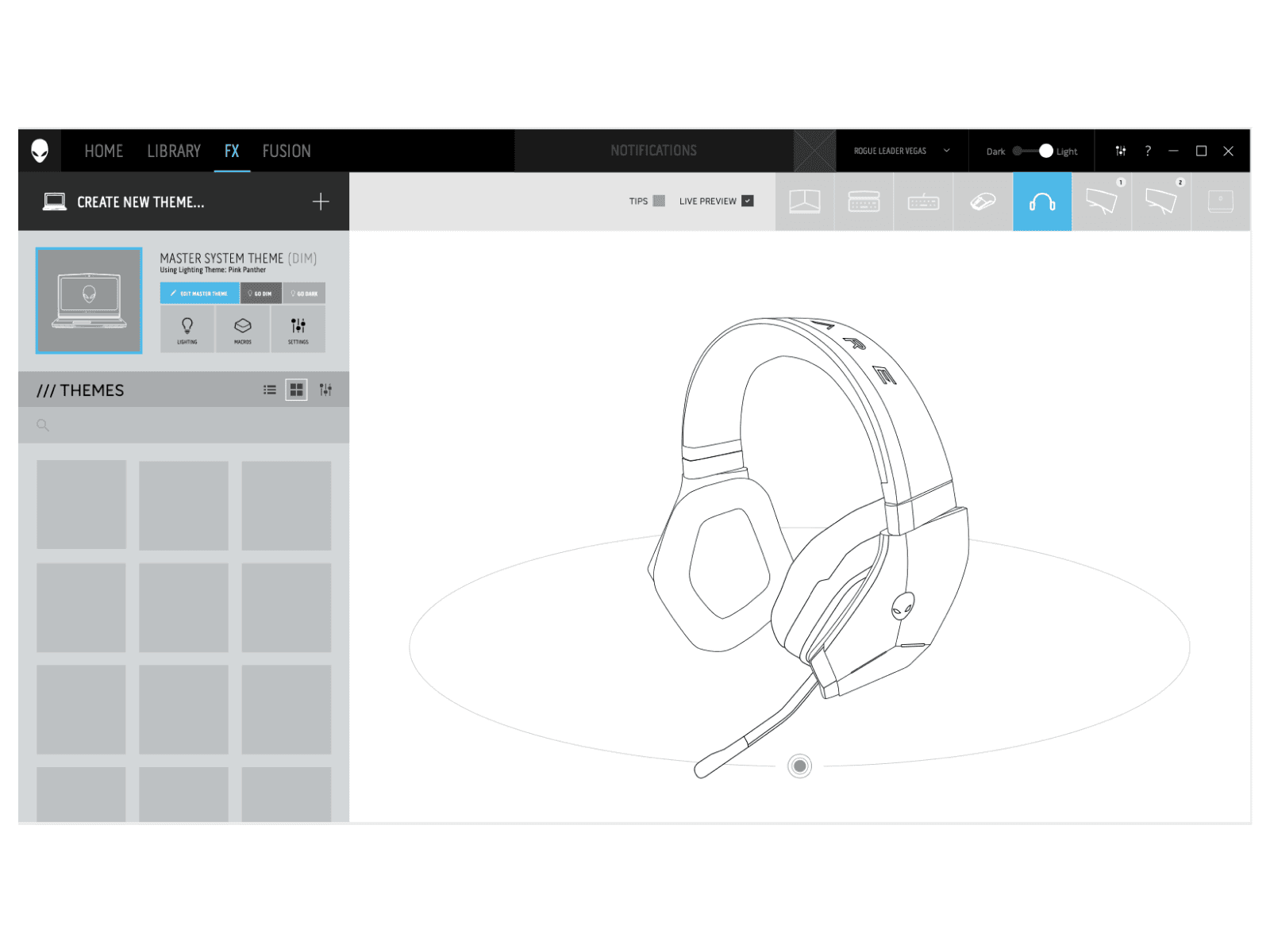
Task: Select the headset device icon
Action: click(x=1042, y=202)
